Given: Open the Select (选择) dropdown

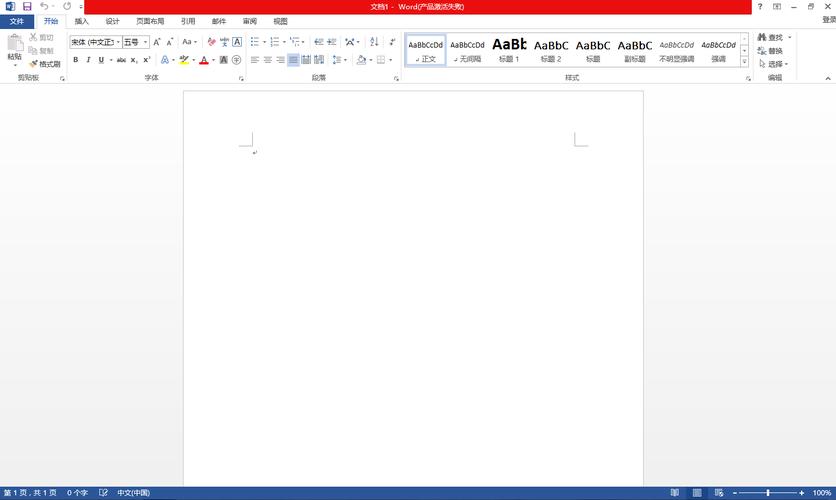Looking at the screenshot, I should point(773,64).
